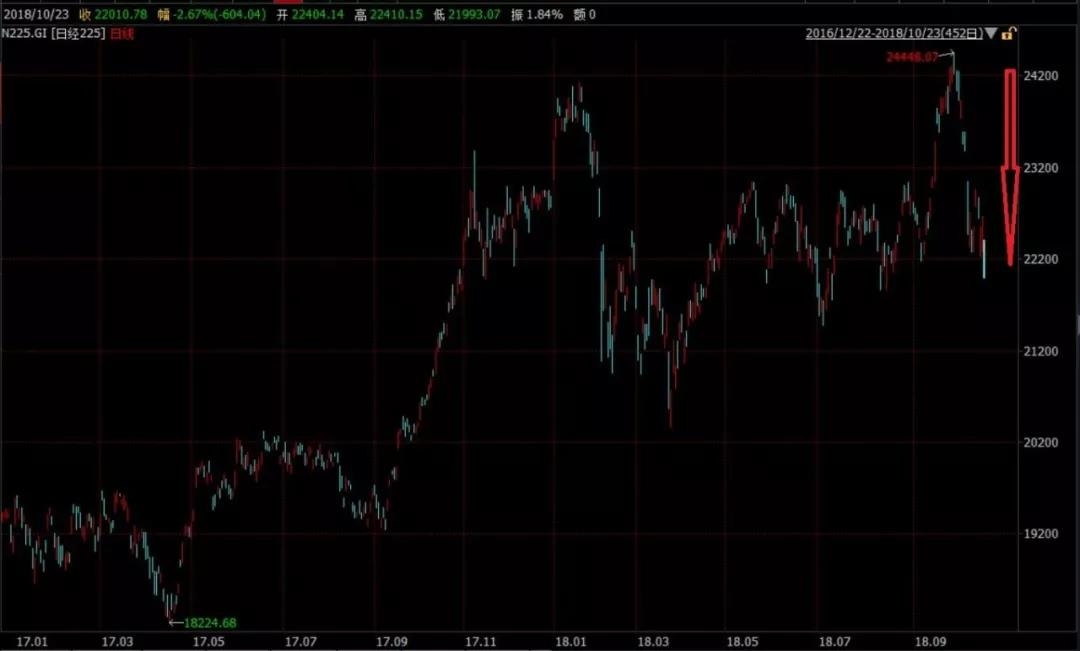This screenshot has width=1080, height=651.
Task: Click the peak price label 24448.07
Action: pos(912,56)
